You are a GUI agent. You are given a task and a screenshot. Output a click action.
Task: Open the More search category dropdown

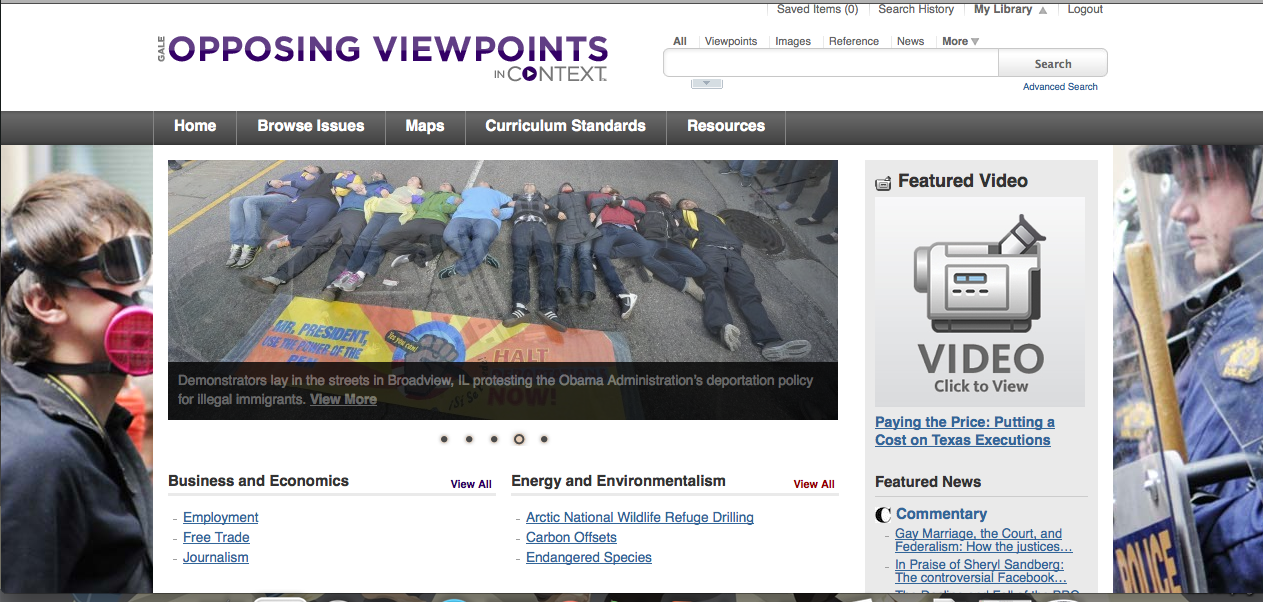click(960, 41)
